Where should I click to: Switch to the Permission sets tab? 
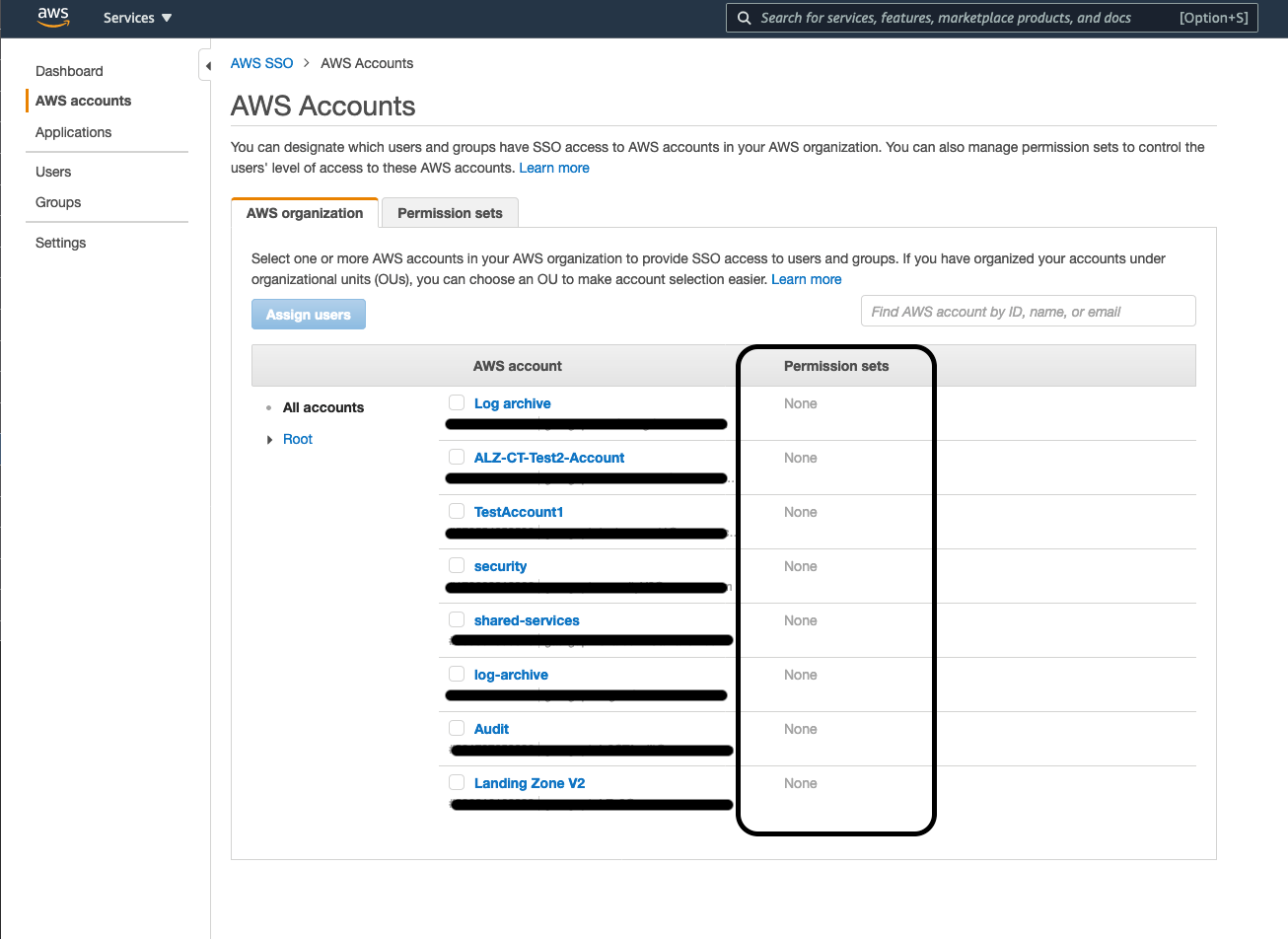450,213
